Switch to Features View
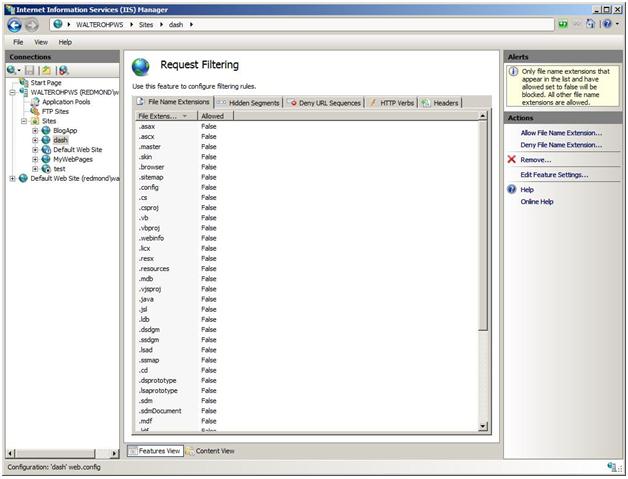 (x=155, y=451)
